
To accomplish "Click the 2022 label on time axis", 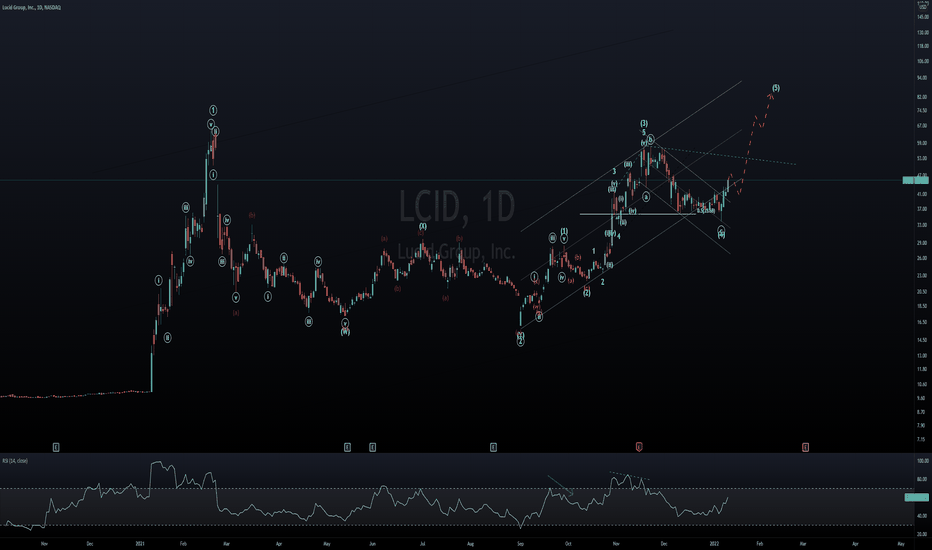I will point(714,543).
